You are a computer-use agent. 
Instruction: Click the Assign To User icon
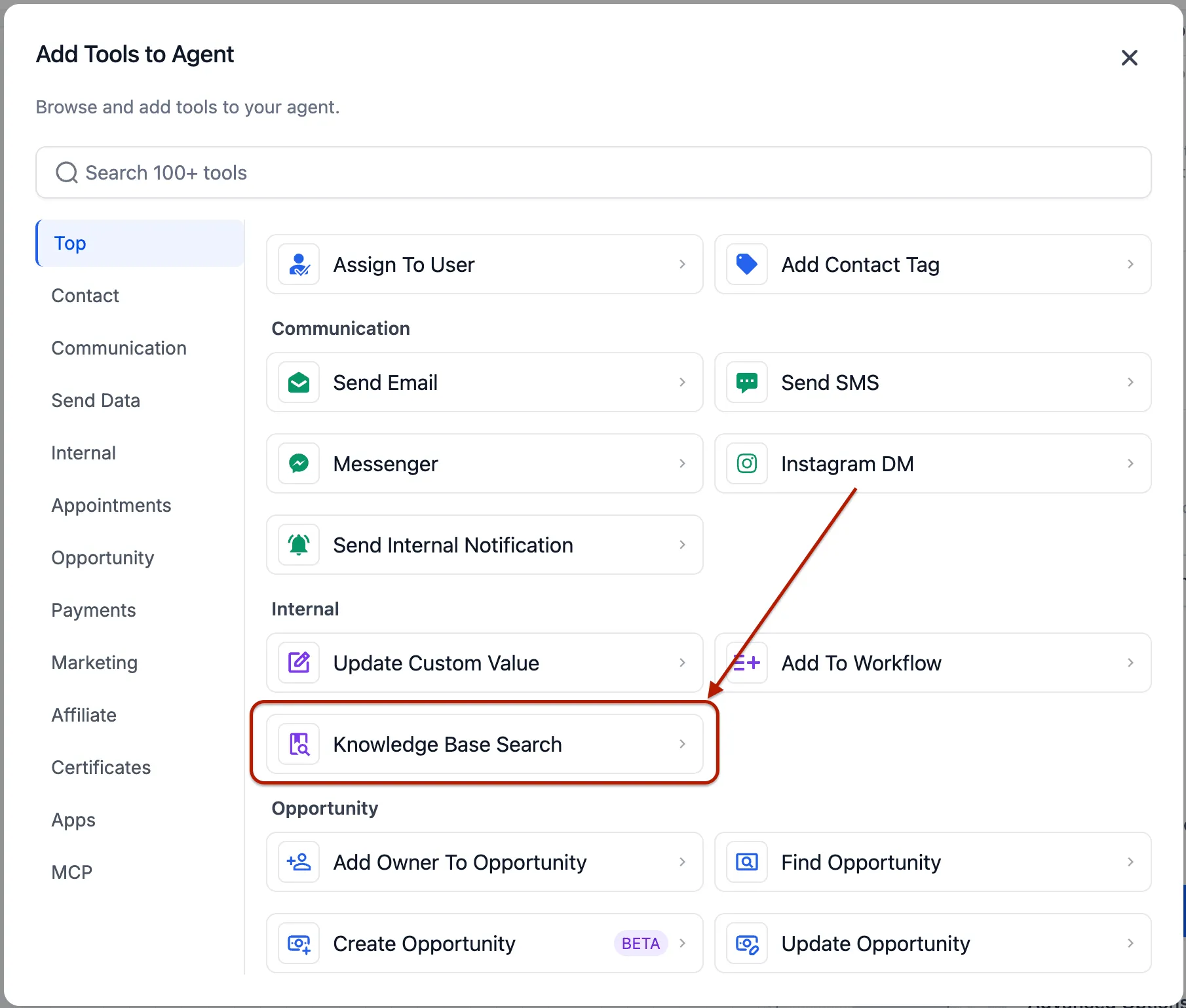299,265
